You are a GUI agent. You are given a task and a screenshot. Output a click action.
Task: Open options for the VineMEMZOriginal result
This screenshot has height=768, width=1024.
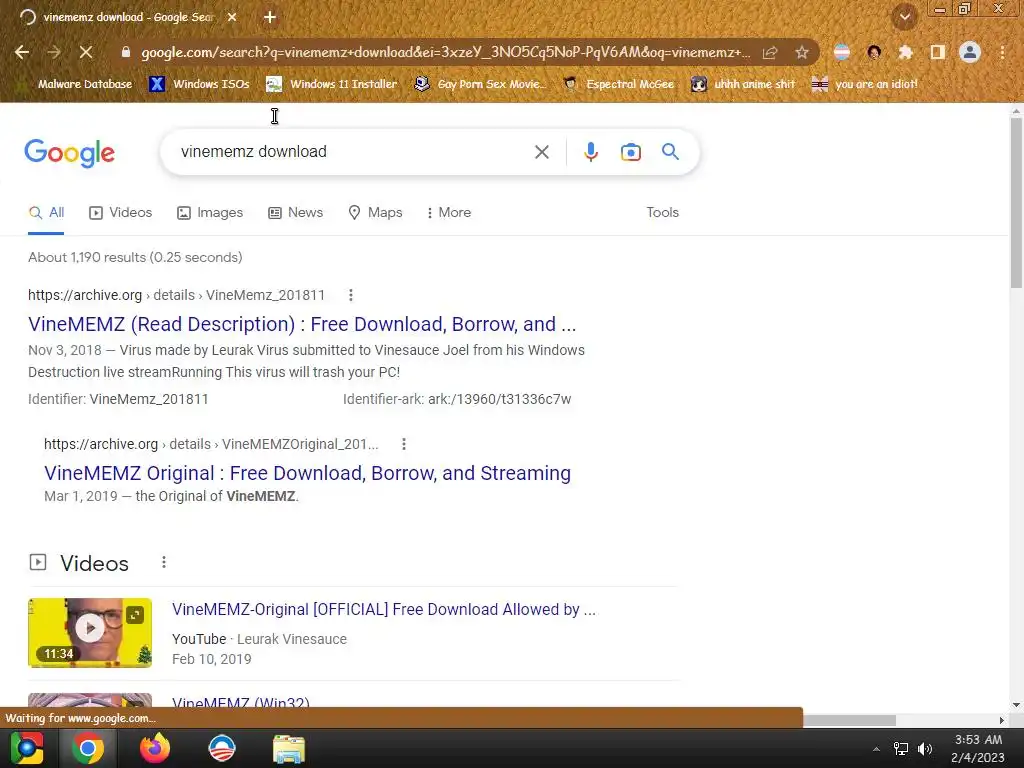click(404, 444)
